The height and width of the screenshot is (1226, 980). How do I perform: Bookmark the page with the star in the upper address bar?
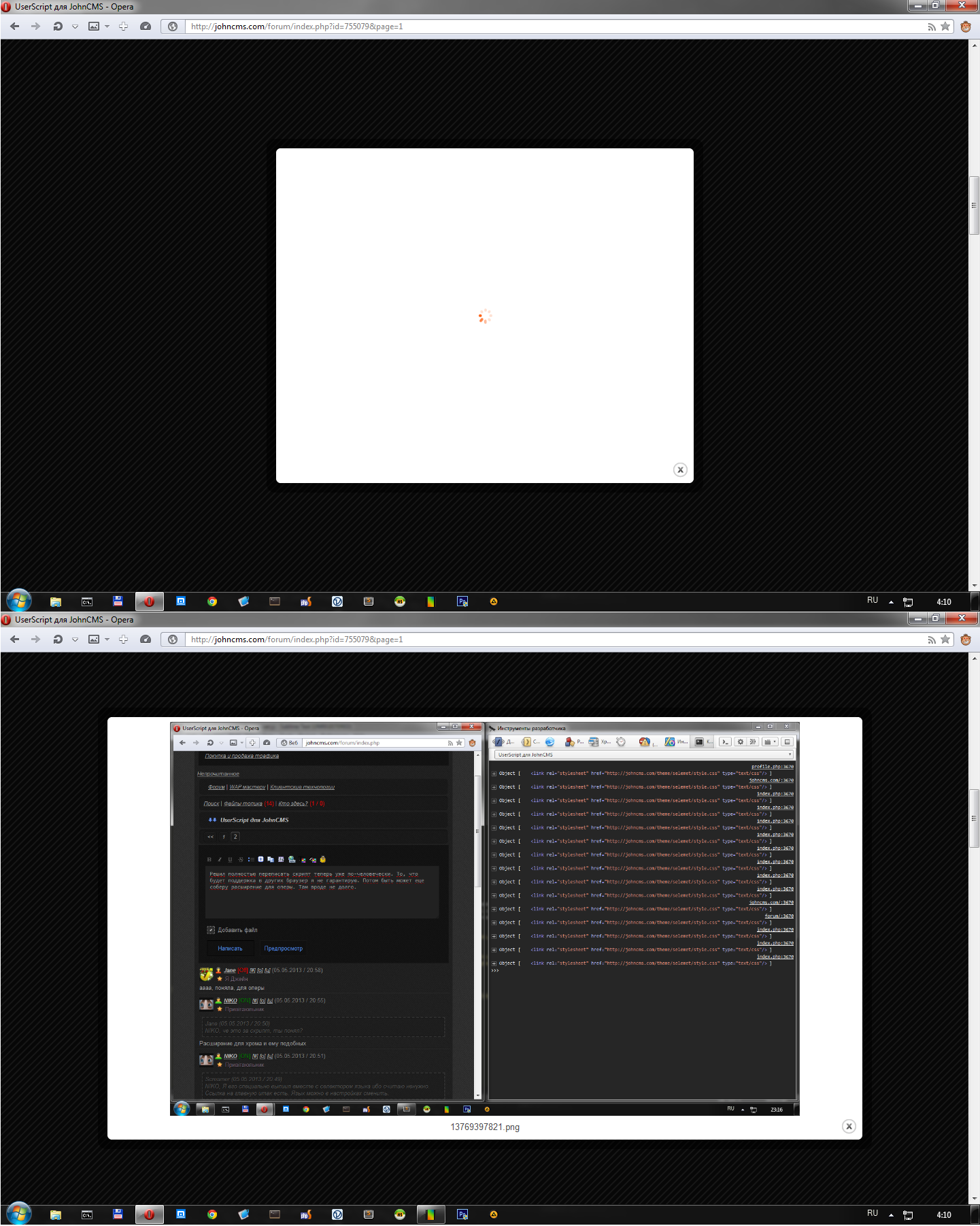(x=945, y=27)
